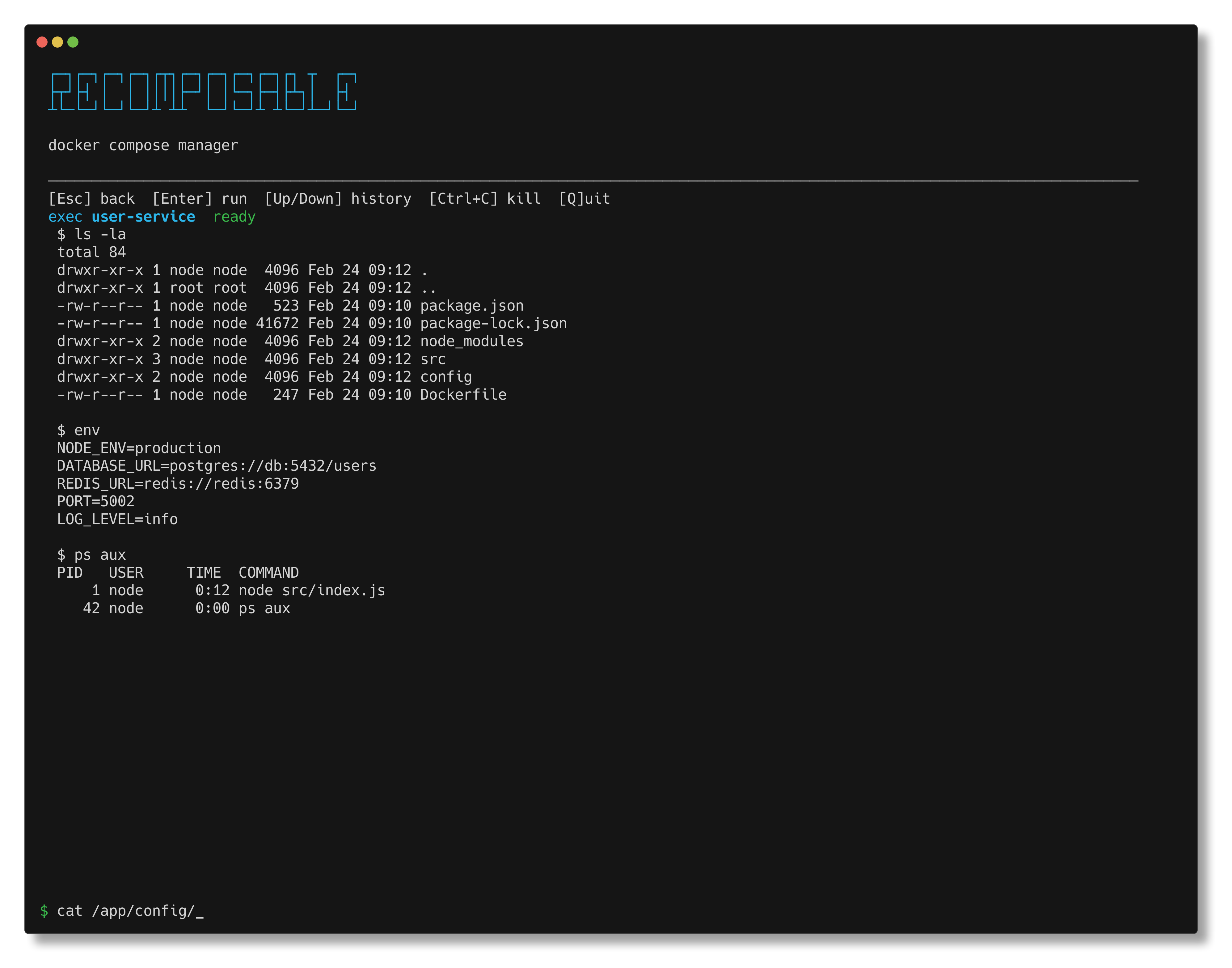The height and width of the screenshot is (968, 1232).
Task: Click the root-owned '..' directory row
Action: pos(247,288)
